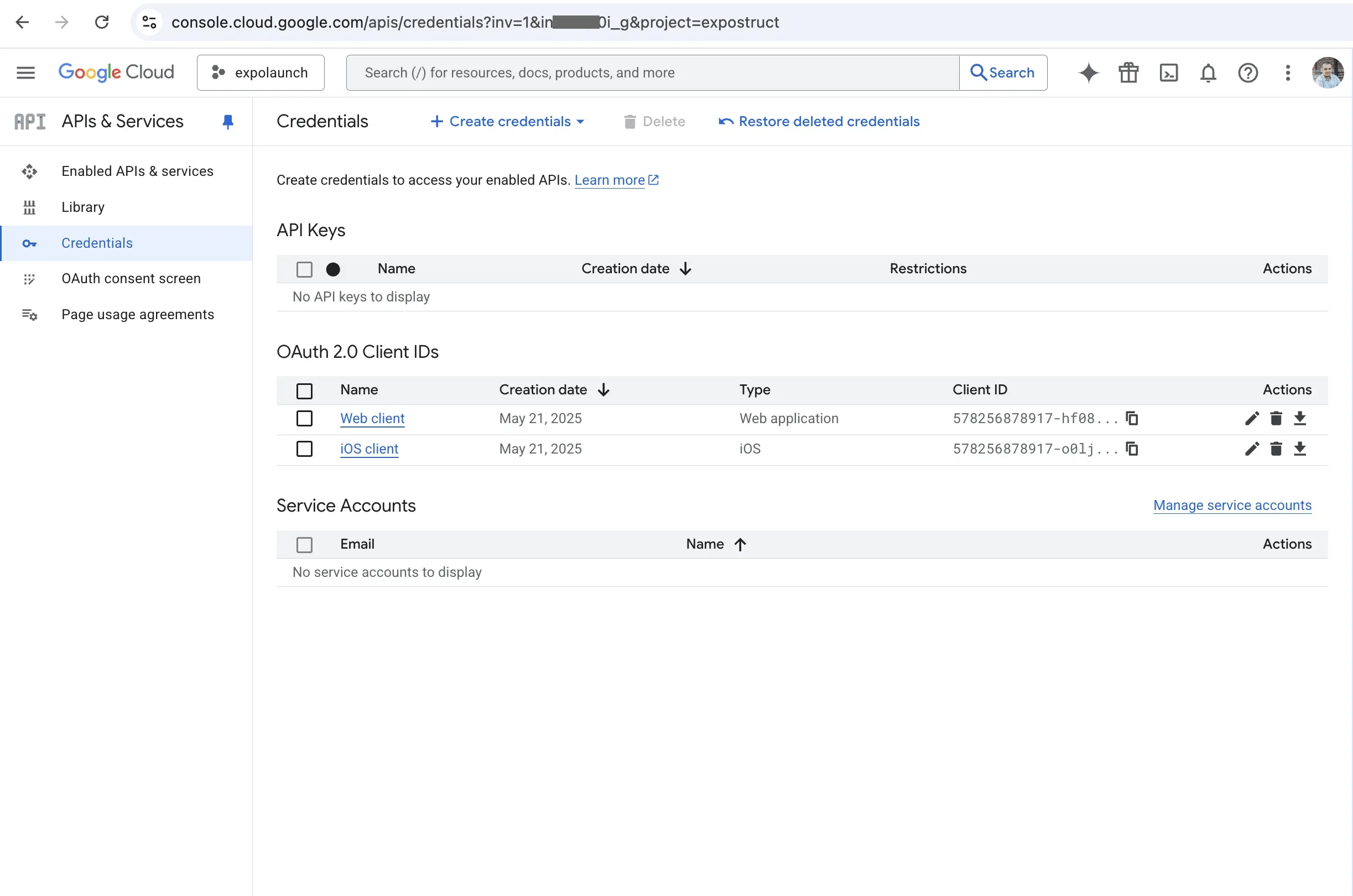The width and height of the screenshot is (1353, 896).
Task: Unpin APIs & Services with pin icon
Action: [x=228, y=122]
